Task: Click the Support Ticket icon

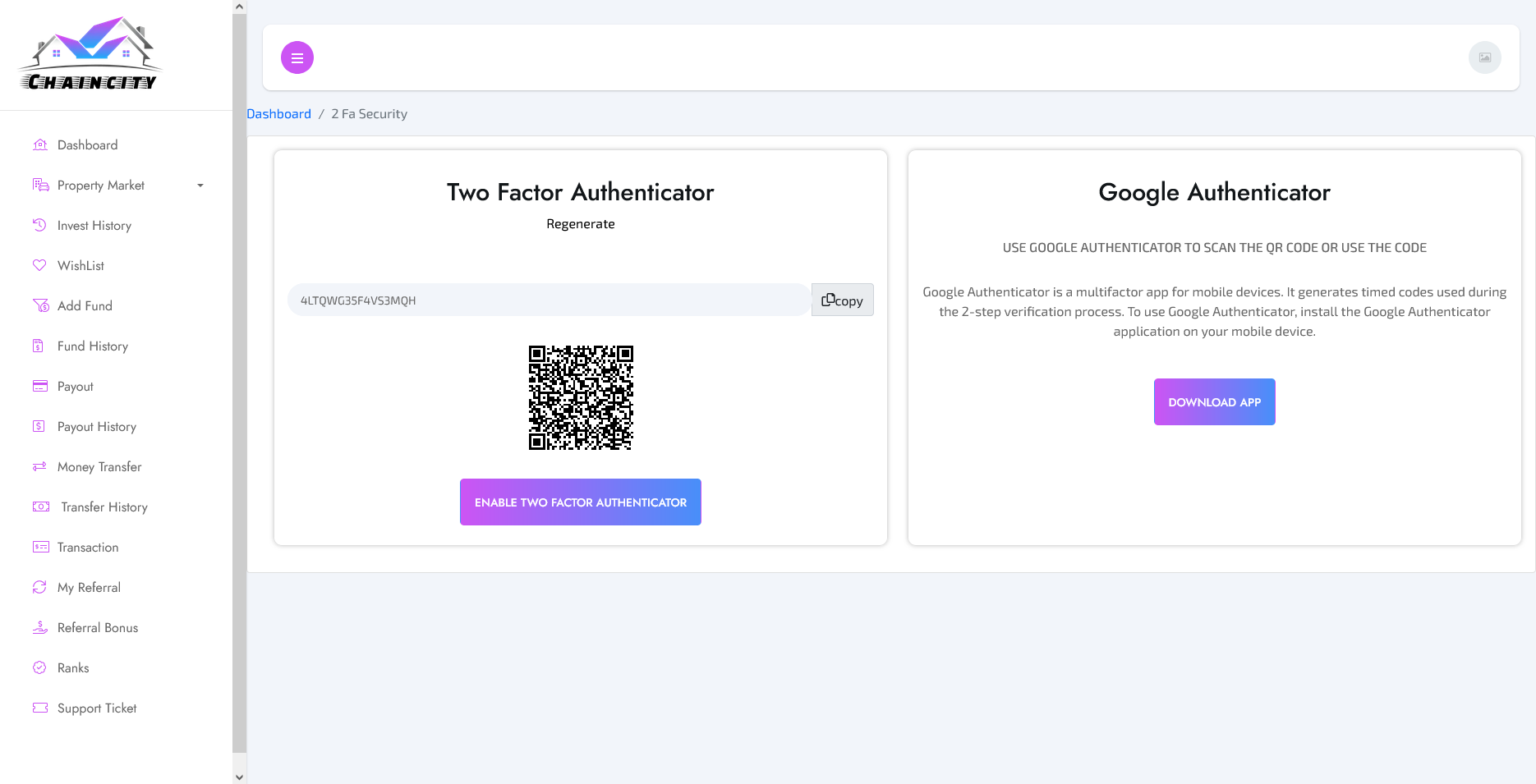Action: tap(40, 708)
